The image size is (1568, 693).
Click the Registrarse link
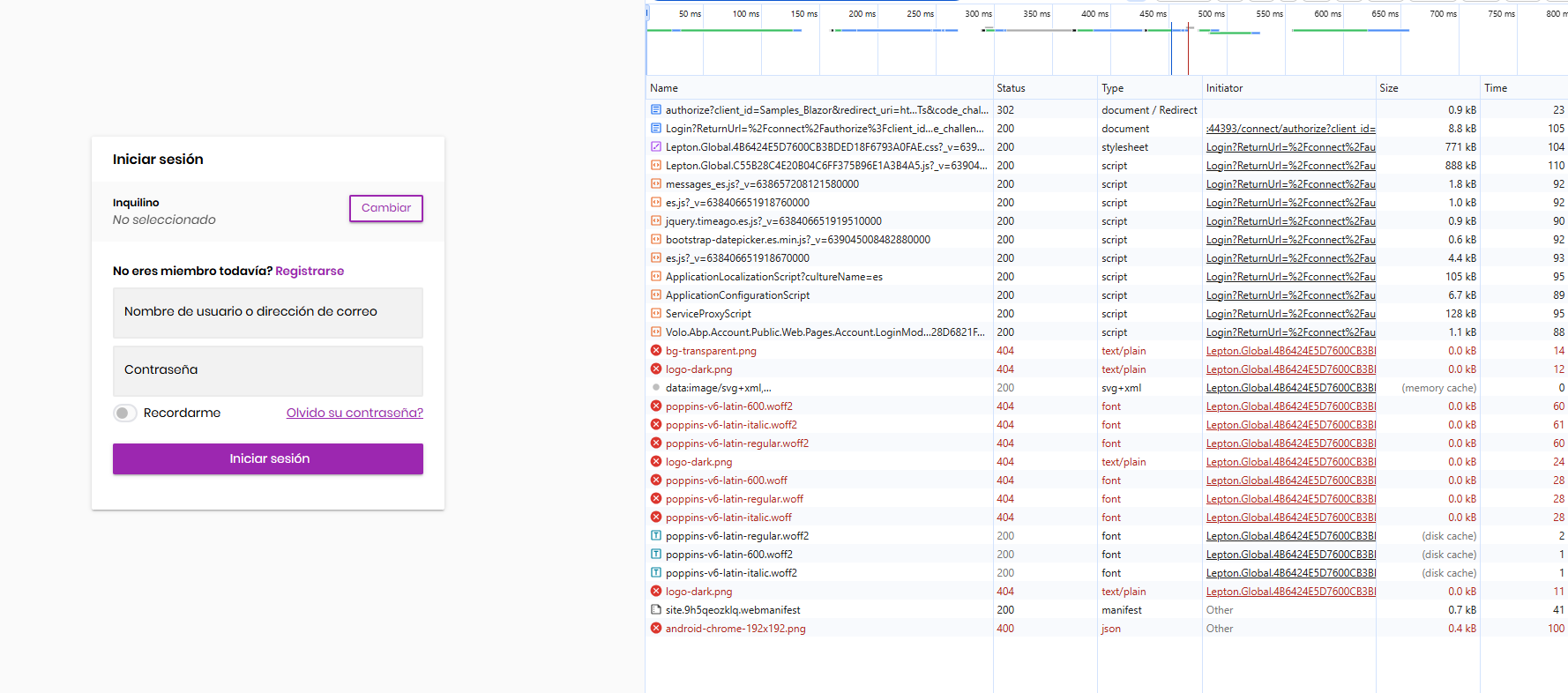[x=310, y=272]
